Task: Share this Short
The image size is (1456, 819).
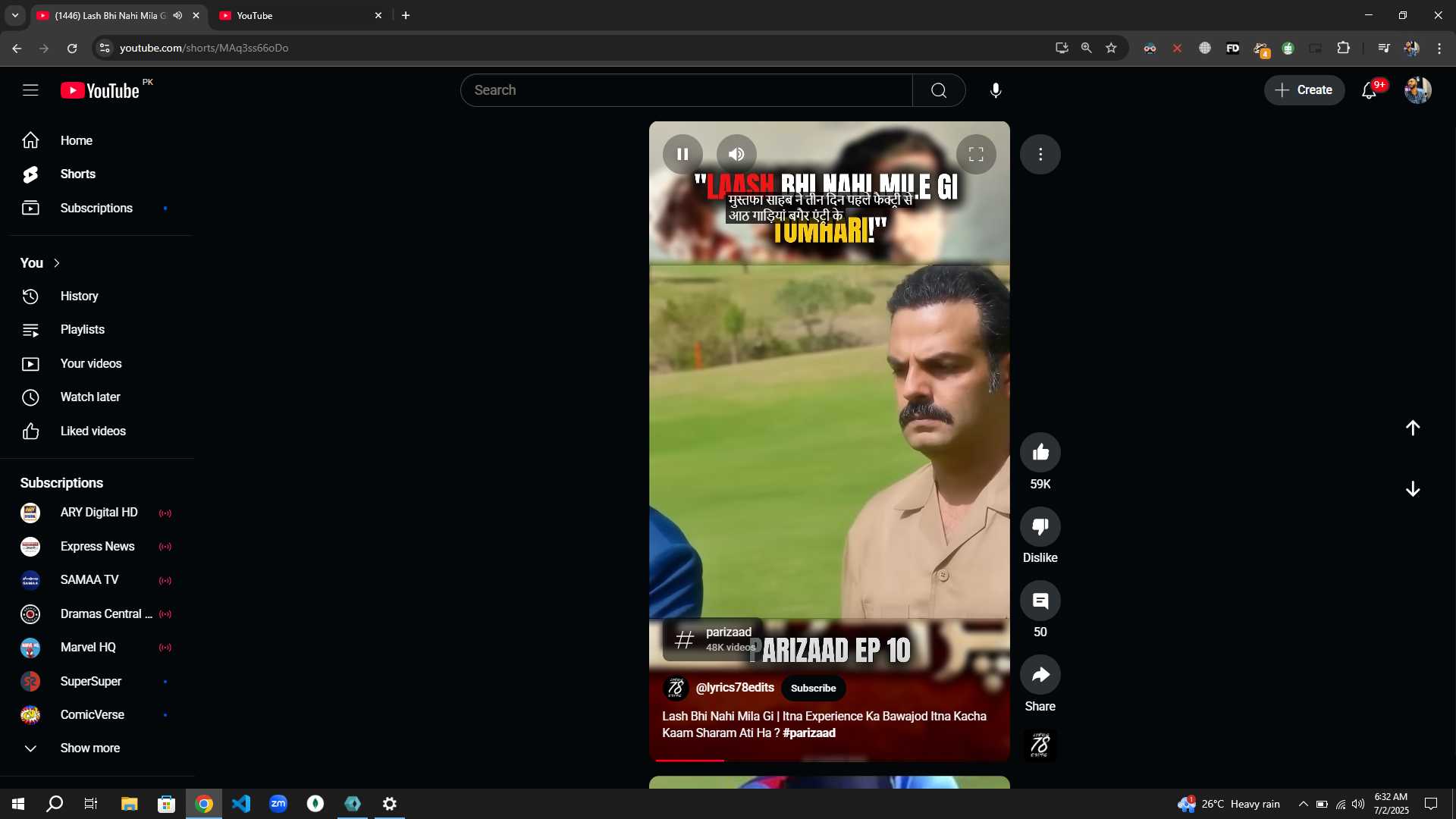Action: (x=1040, y=674)
